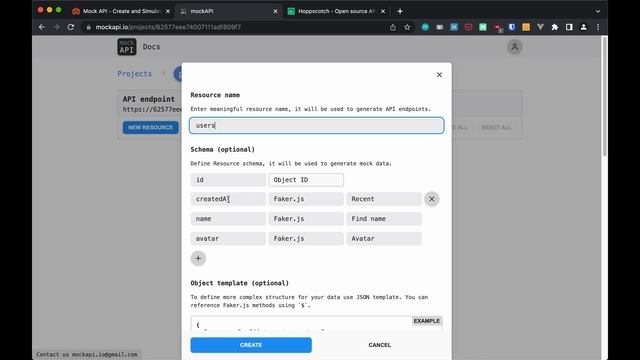This screenshot has width=640, height=360.
Task: Switch to the mockAPI tab
Action: pos(229,11)
